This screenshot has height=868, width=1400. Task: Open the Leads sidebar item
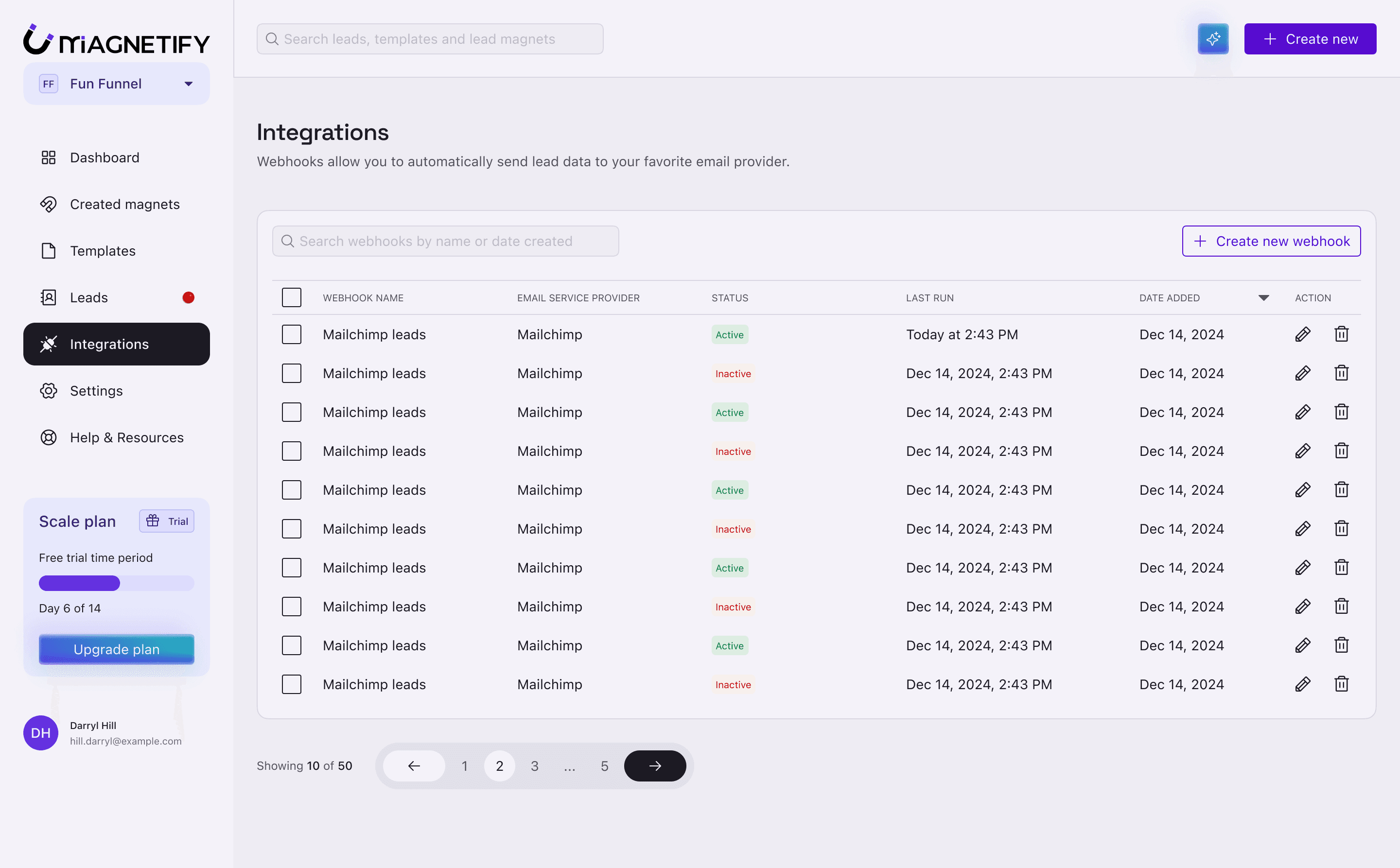(89, 297)
